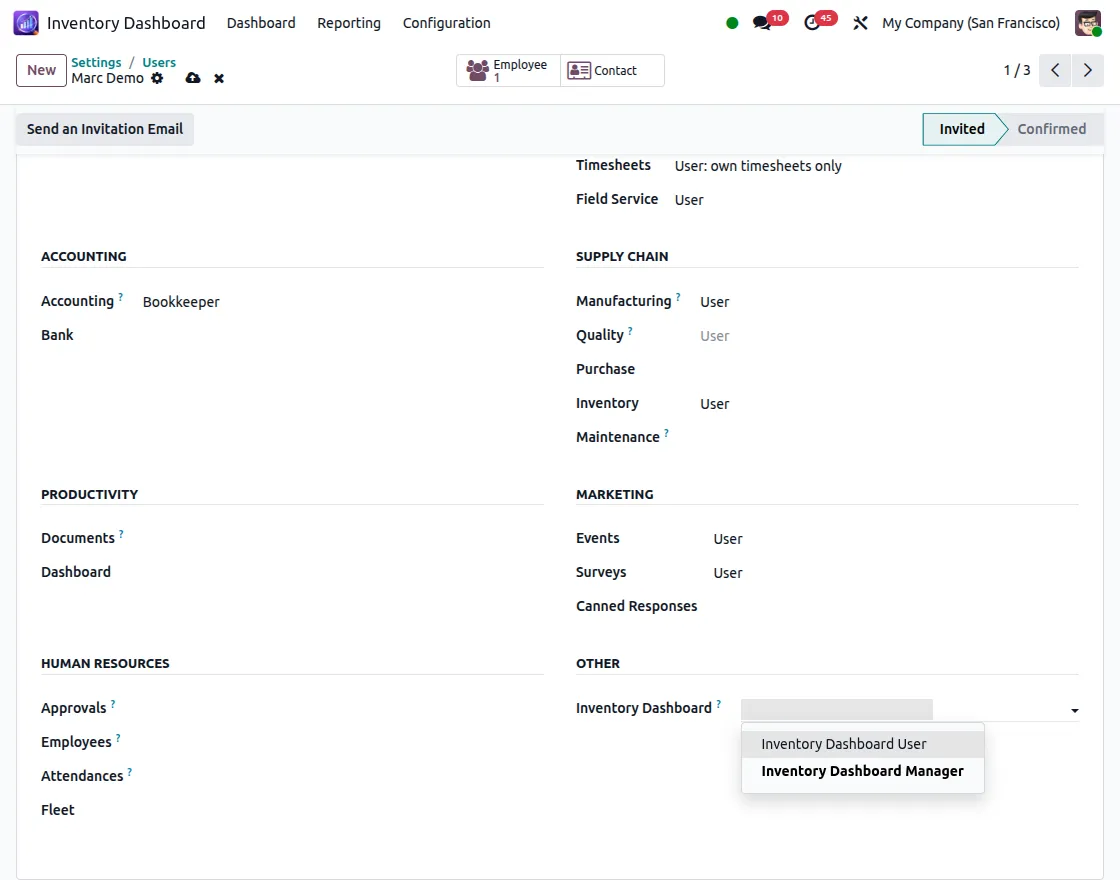The height and width of the screenshot is (880, 1120).
Task: Click the Inventory Dashboard app logo
Action: (25, 22)
